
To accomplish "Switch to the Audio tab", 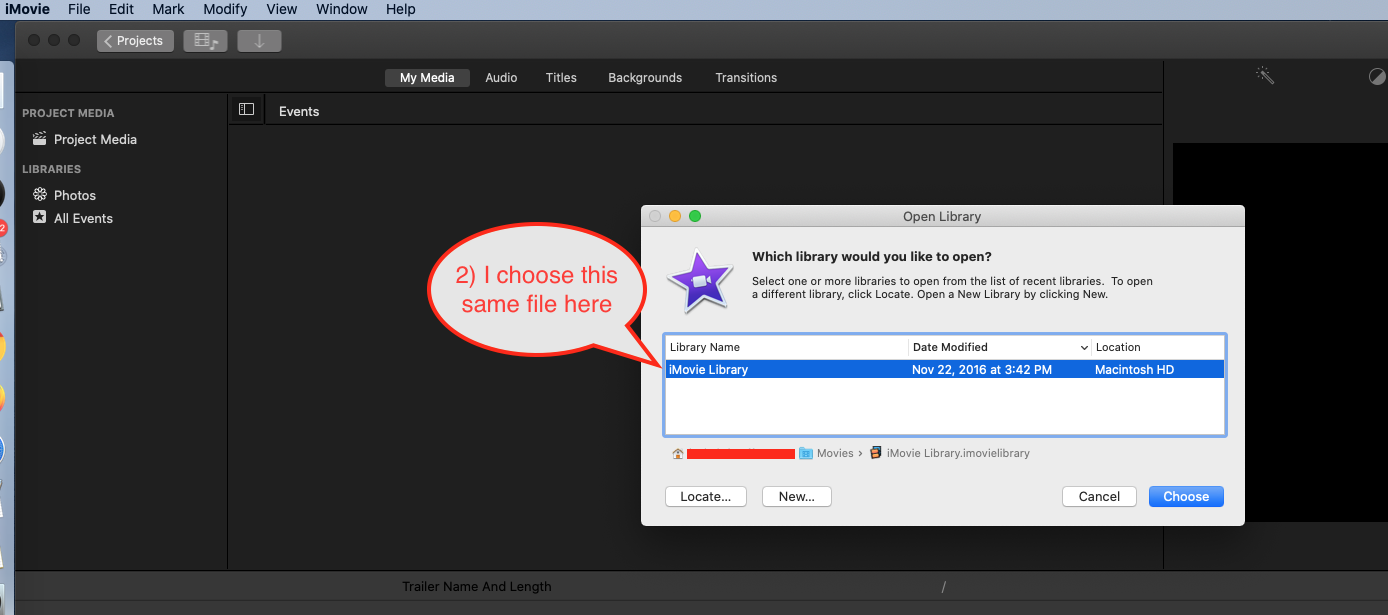I will click(501, 78).
